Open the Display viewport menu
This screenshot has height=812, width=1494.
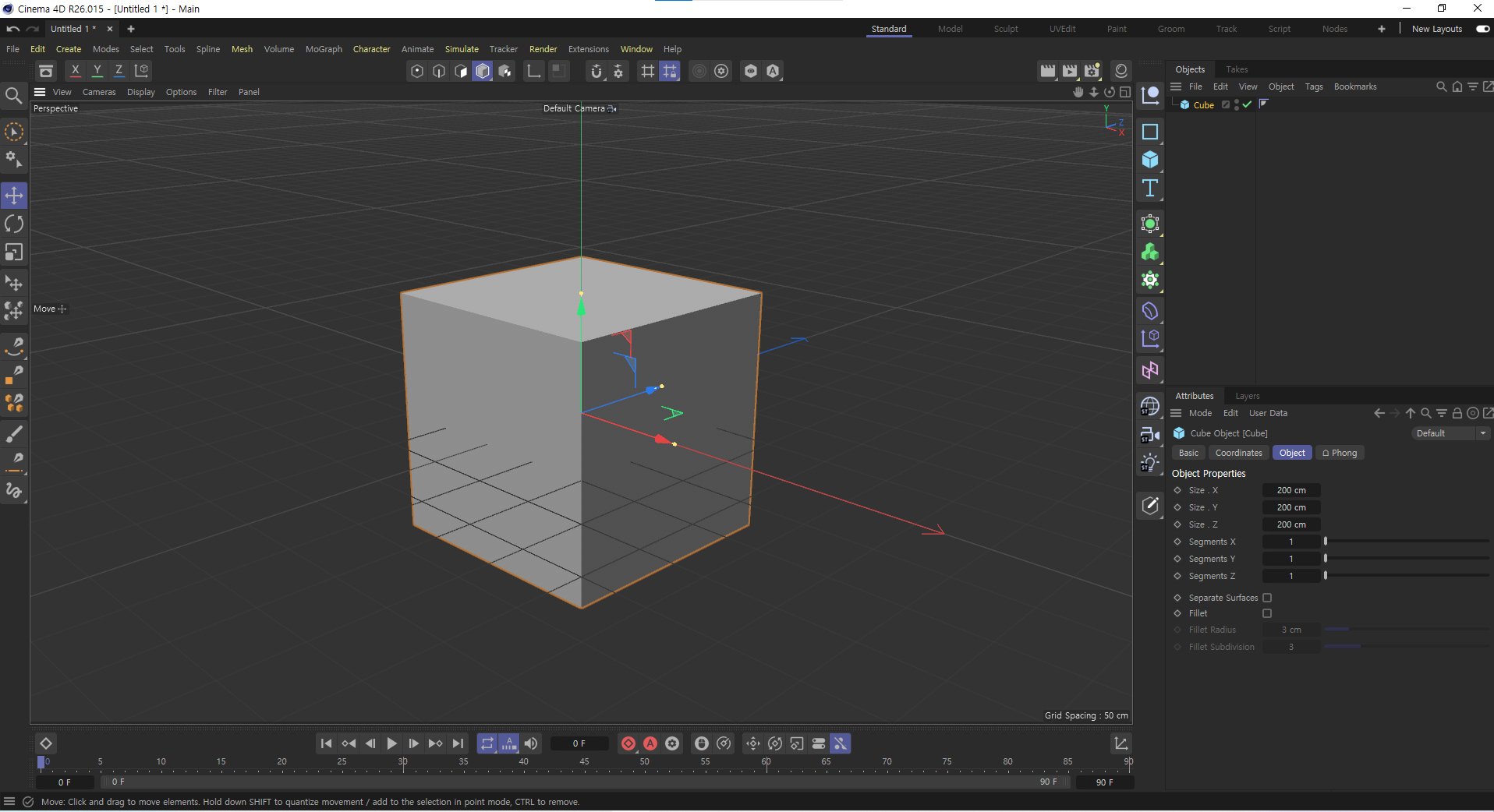[141, 92]
